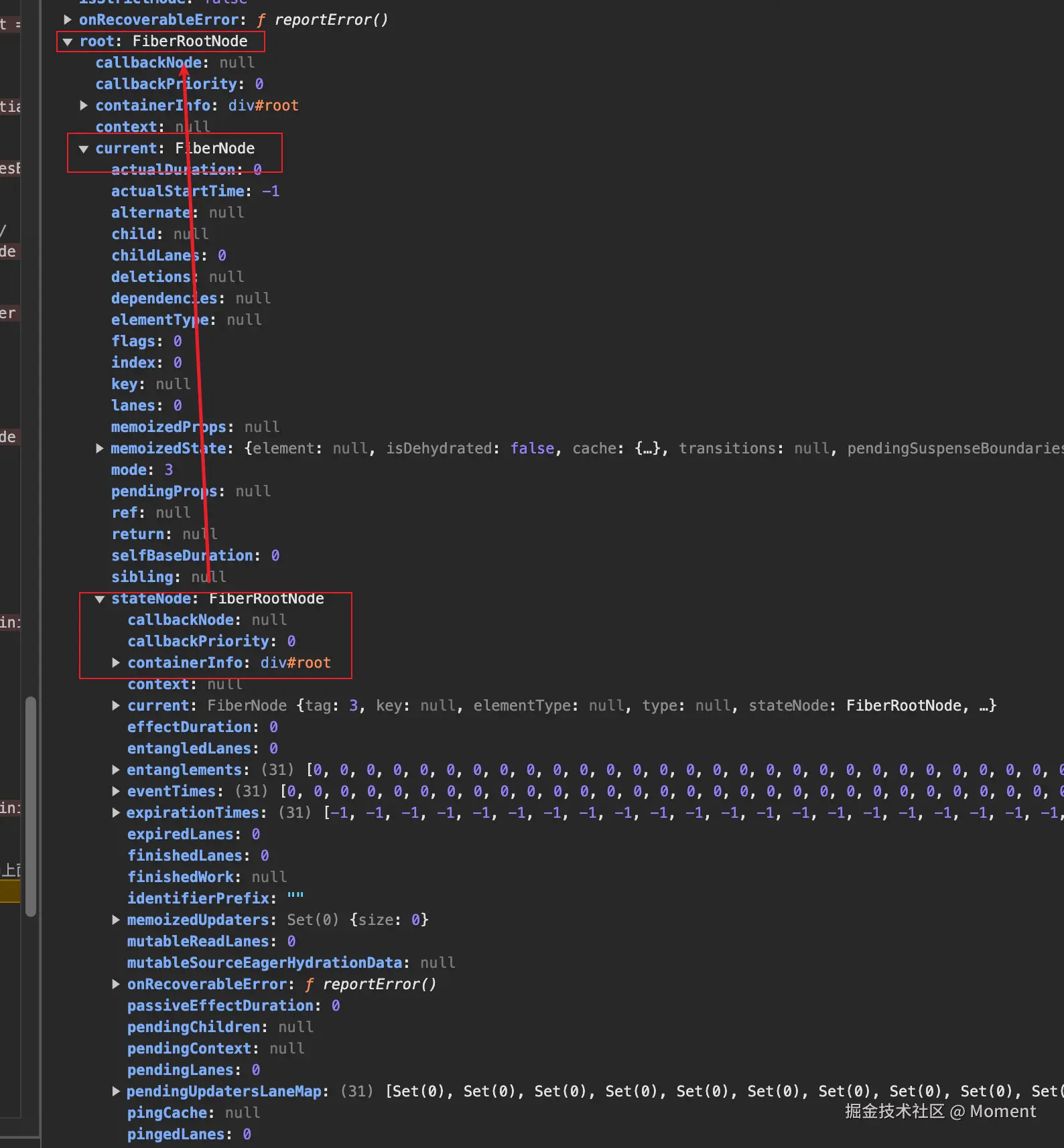Click the pendingChildren: null property
Image resolution: width=1064 pixels, height=1148 pixels.
point(220,1027)
